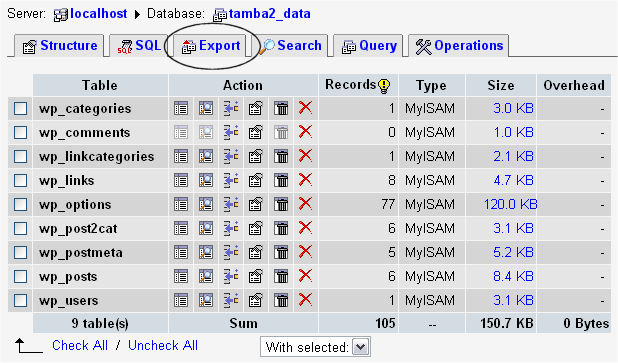Browse the wp_post2cat table

click(181, 229)
